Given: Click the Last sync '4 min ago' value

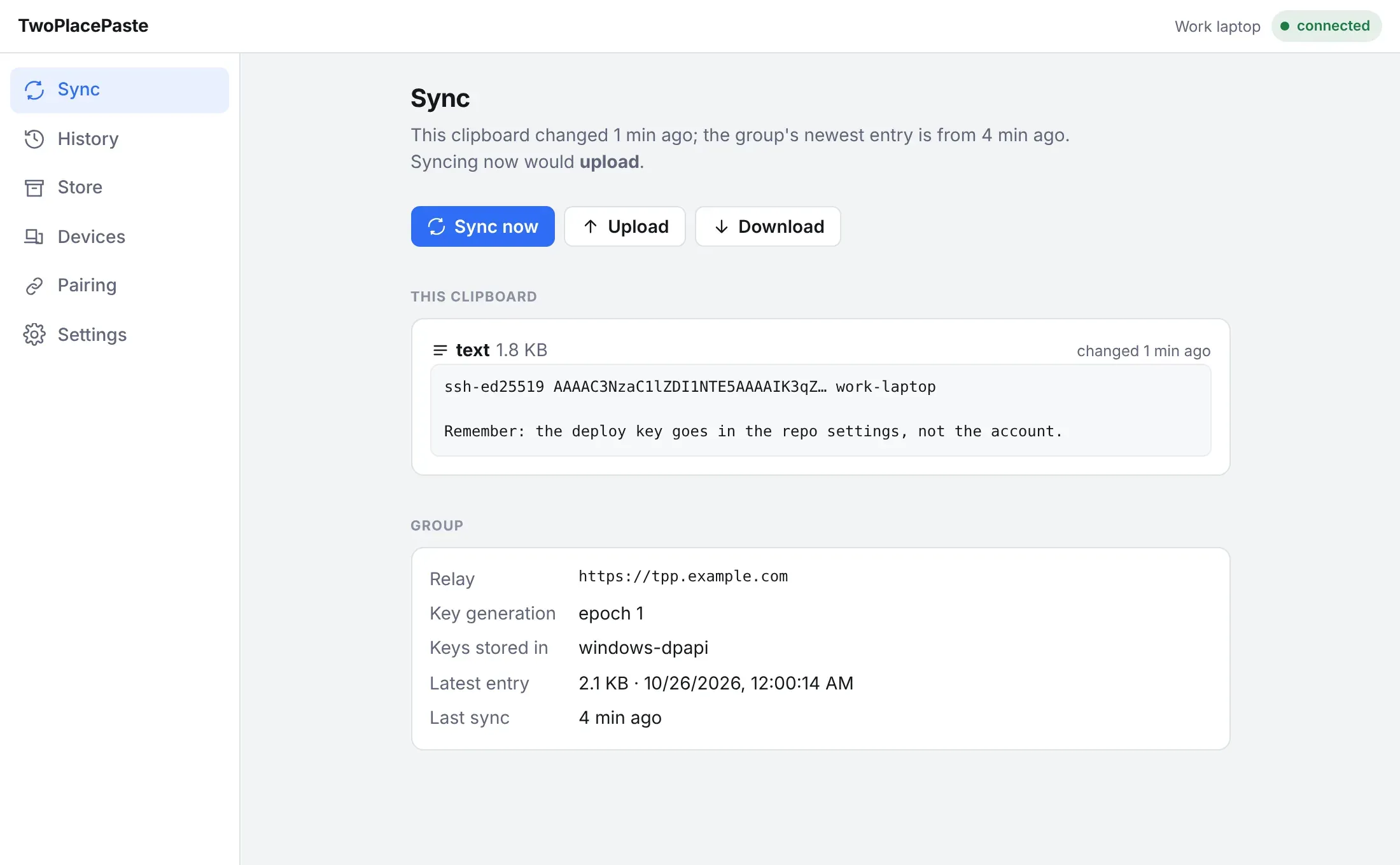Looking at the screenshot, I should tap(620, 717).
